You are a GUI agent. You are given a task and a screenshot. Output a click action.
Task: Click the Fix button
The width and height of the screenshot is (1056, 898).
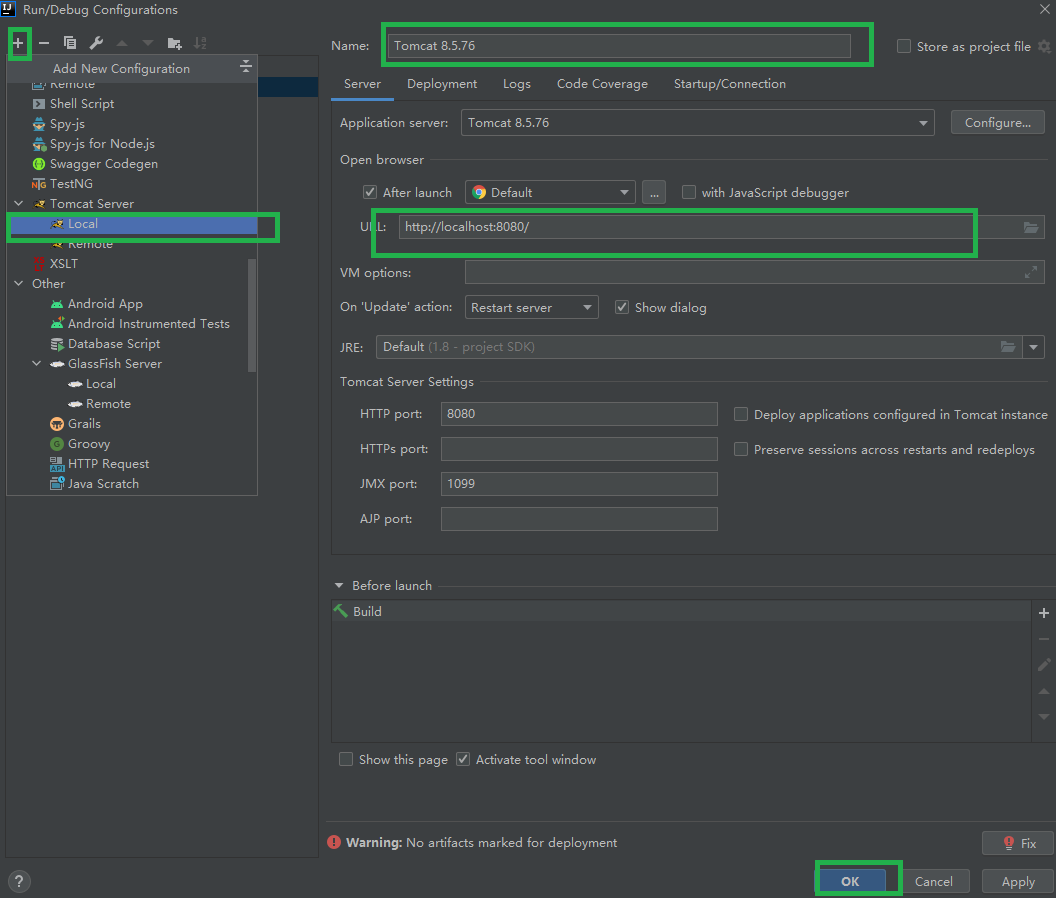tap(1018, 843)
